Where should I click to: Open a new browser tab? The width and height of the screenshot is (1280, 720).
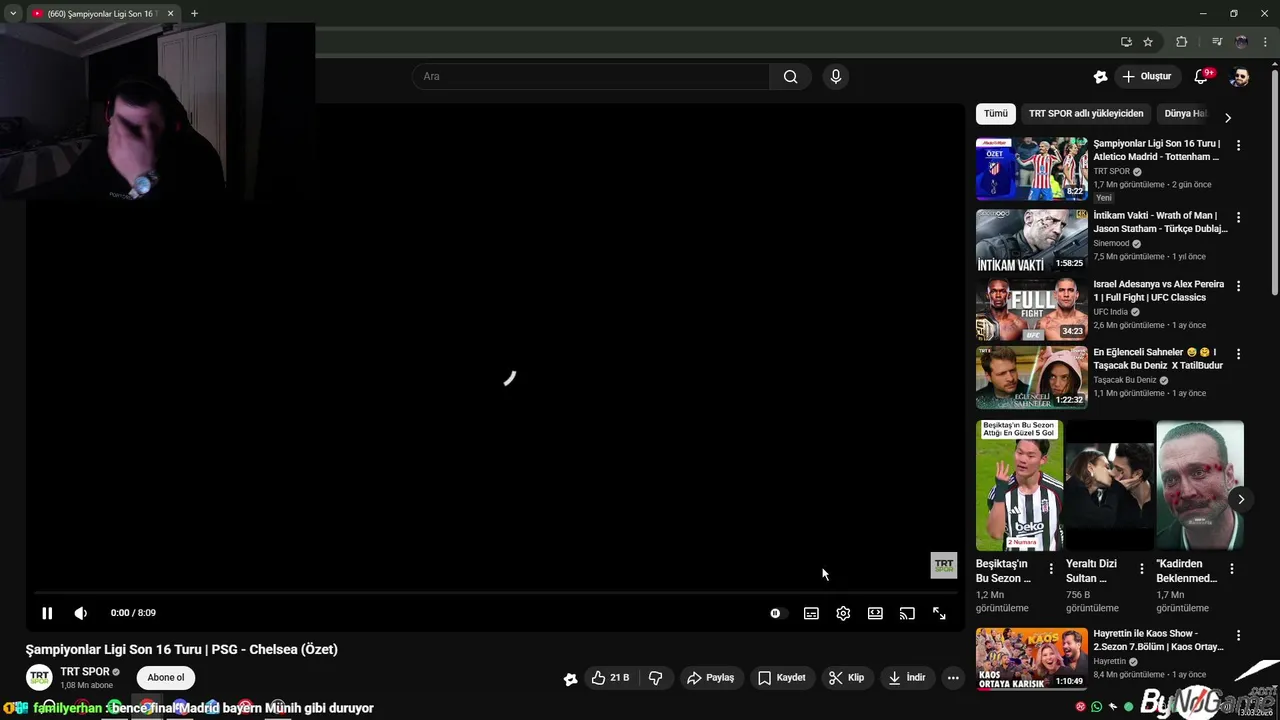tap(194, 14)
